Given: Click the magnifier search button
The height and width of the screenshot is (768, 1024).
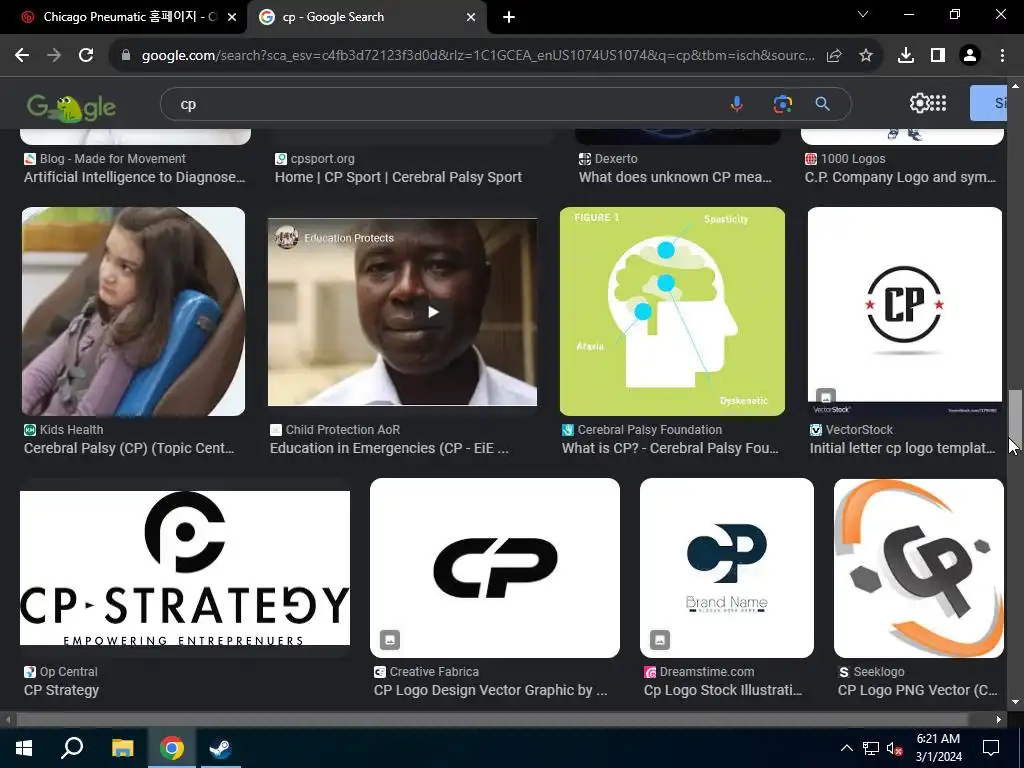Looking at the screenshot, I should coord(823,104).
